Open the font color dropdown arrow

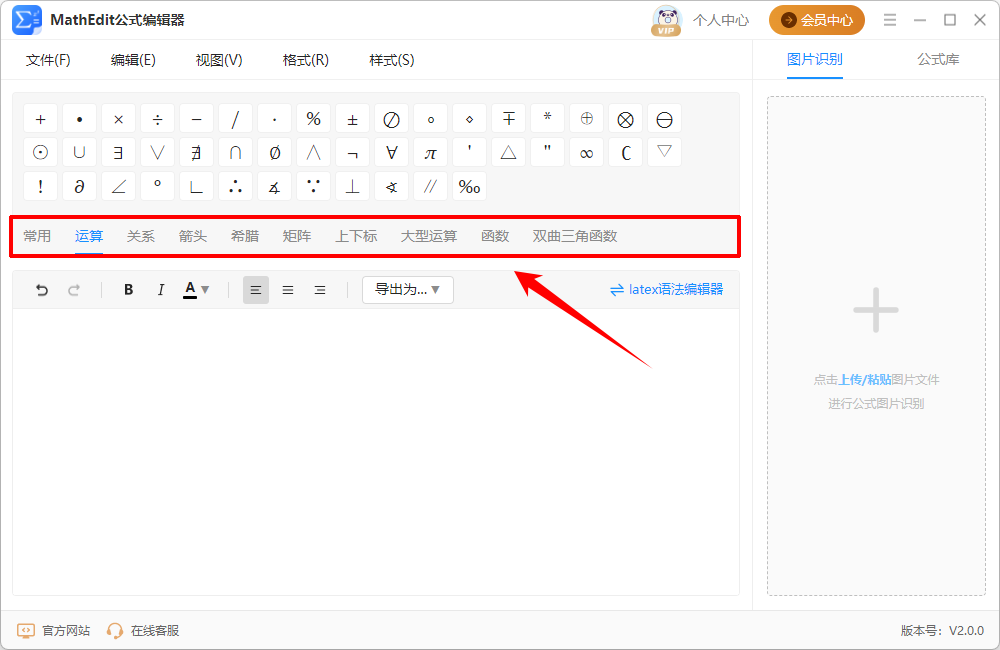pos(205,290)
